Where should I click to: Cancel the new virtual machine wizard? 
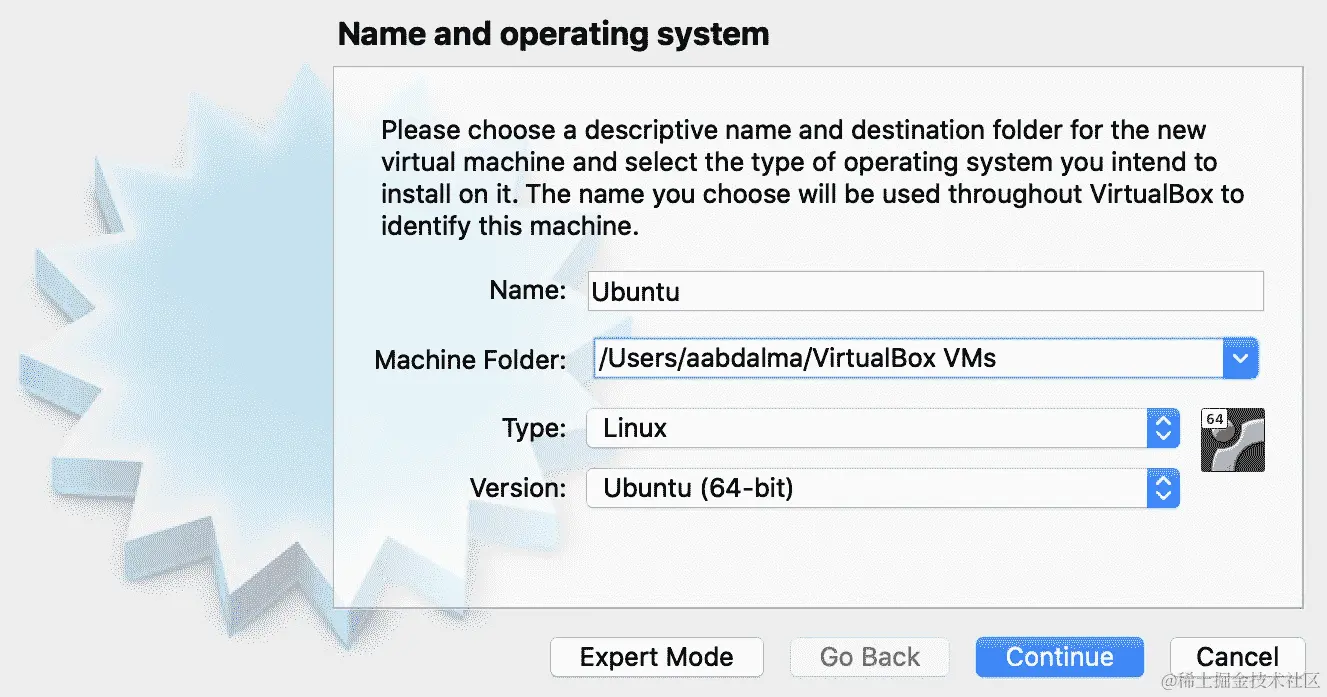1238,657
